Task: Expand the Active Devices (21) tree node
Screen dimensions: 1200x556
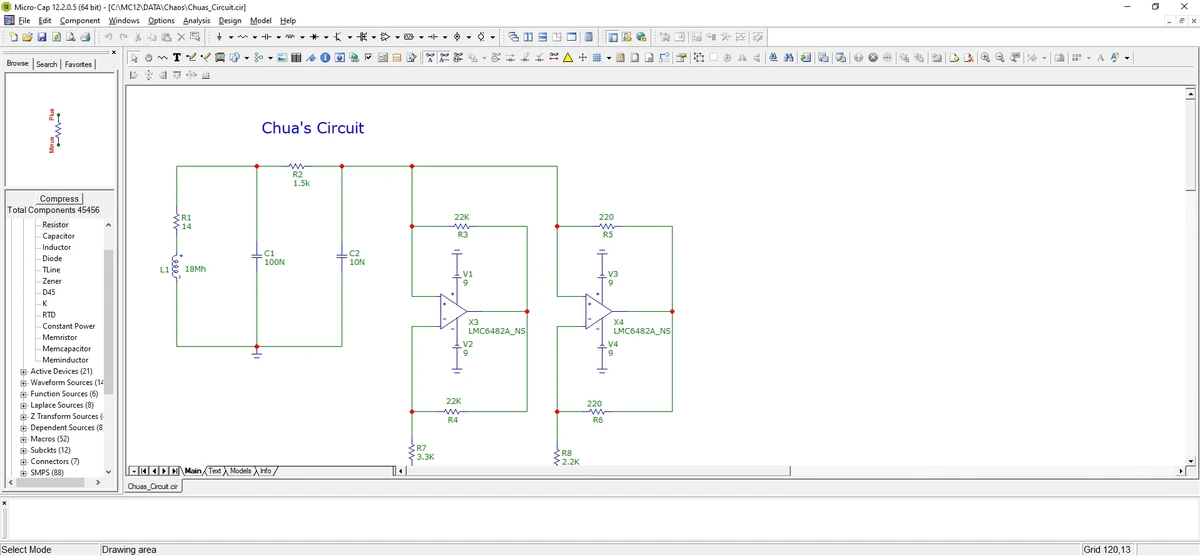Action: [x=23, y=371]
